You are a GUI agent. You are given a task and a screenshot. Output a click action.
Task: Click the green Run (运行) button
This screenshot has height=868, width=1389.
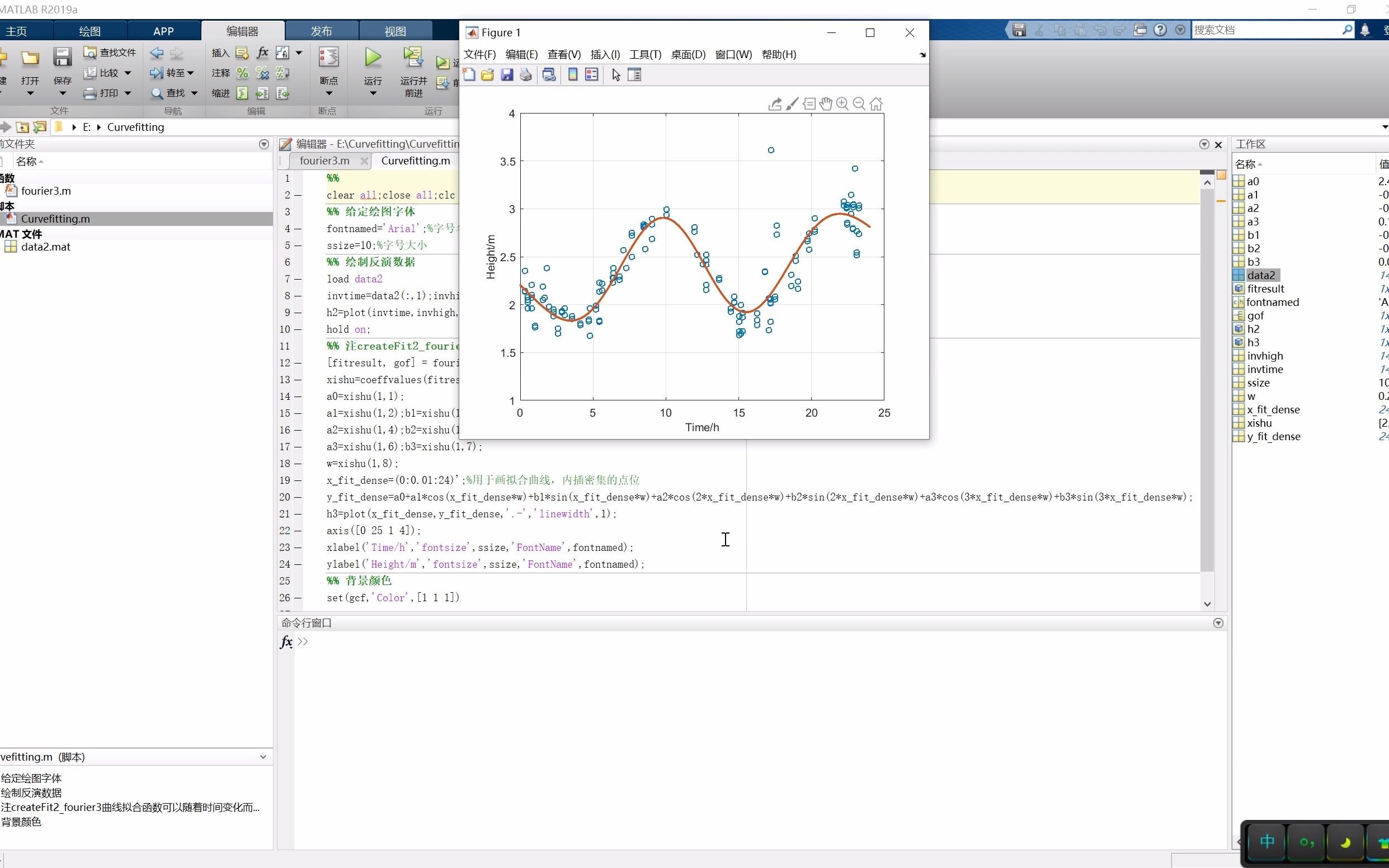(x=373, y=58)
